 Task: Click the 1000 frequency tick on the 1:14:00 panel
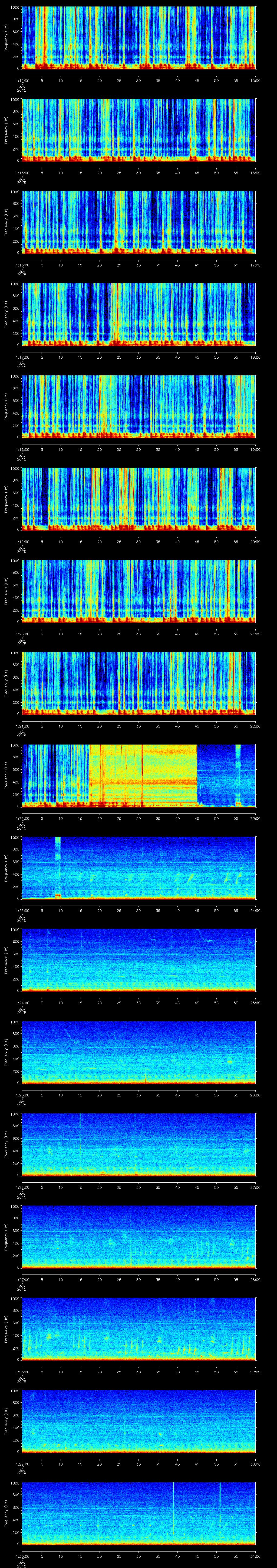pos(15,7)
